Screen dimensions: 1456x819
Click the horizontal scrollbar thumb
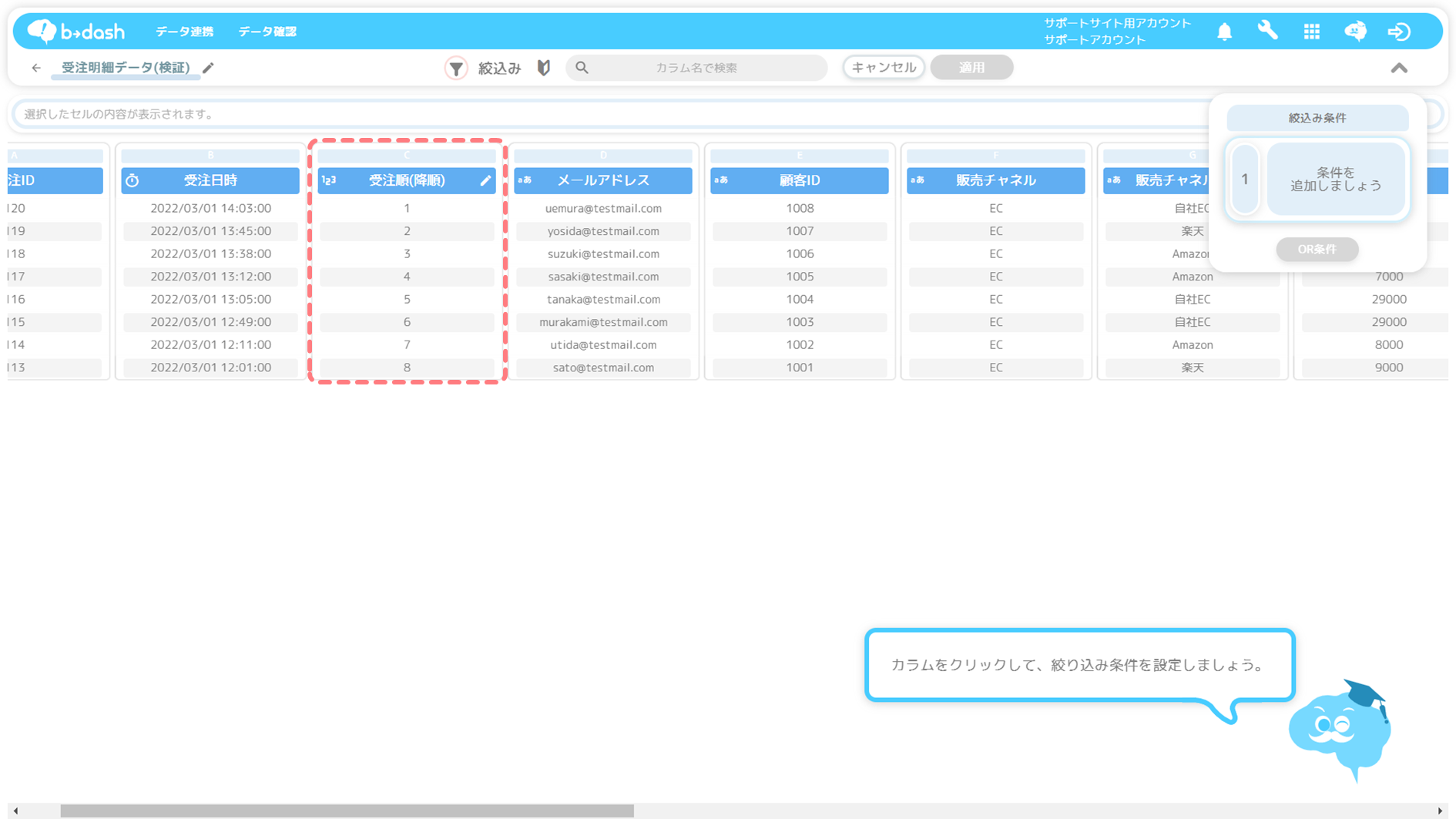pos(347,811)
